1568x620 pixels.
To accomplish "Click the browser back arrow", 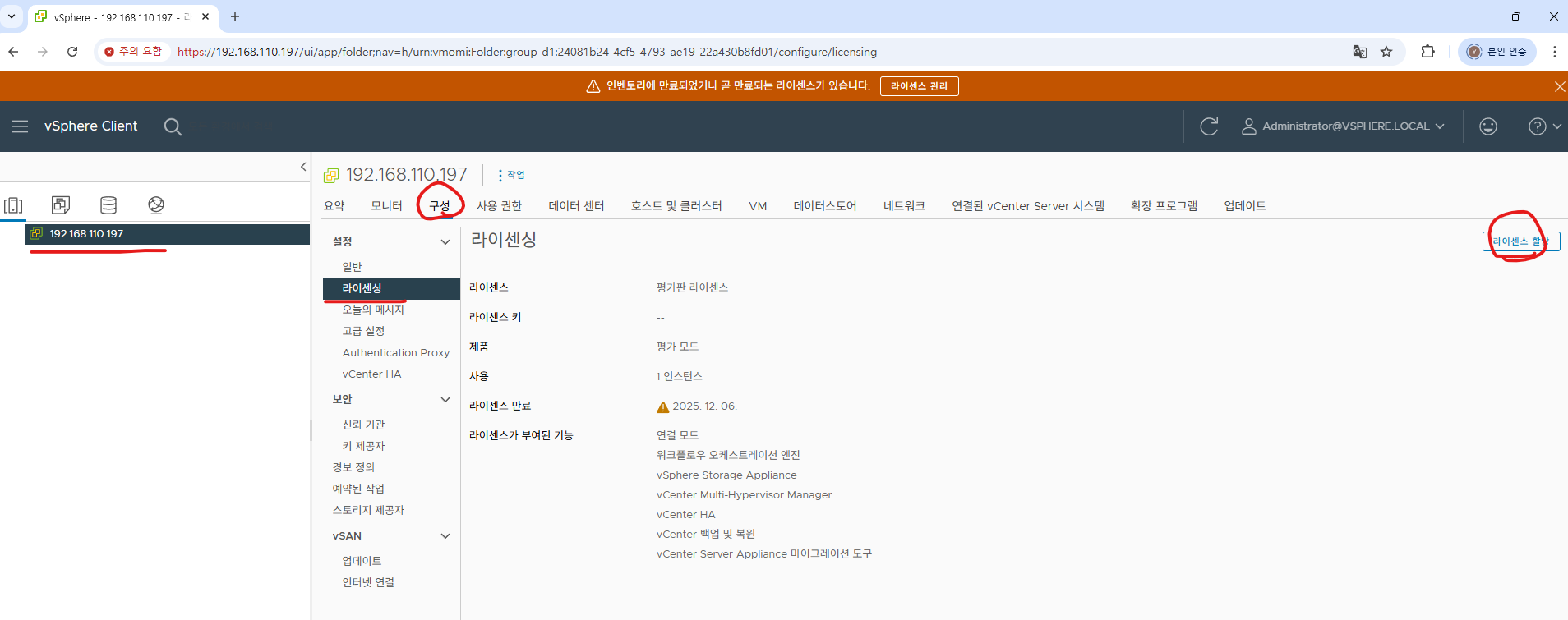I will tap(13, 52).
